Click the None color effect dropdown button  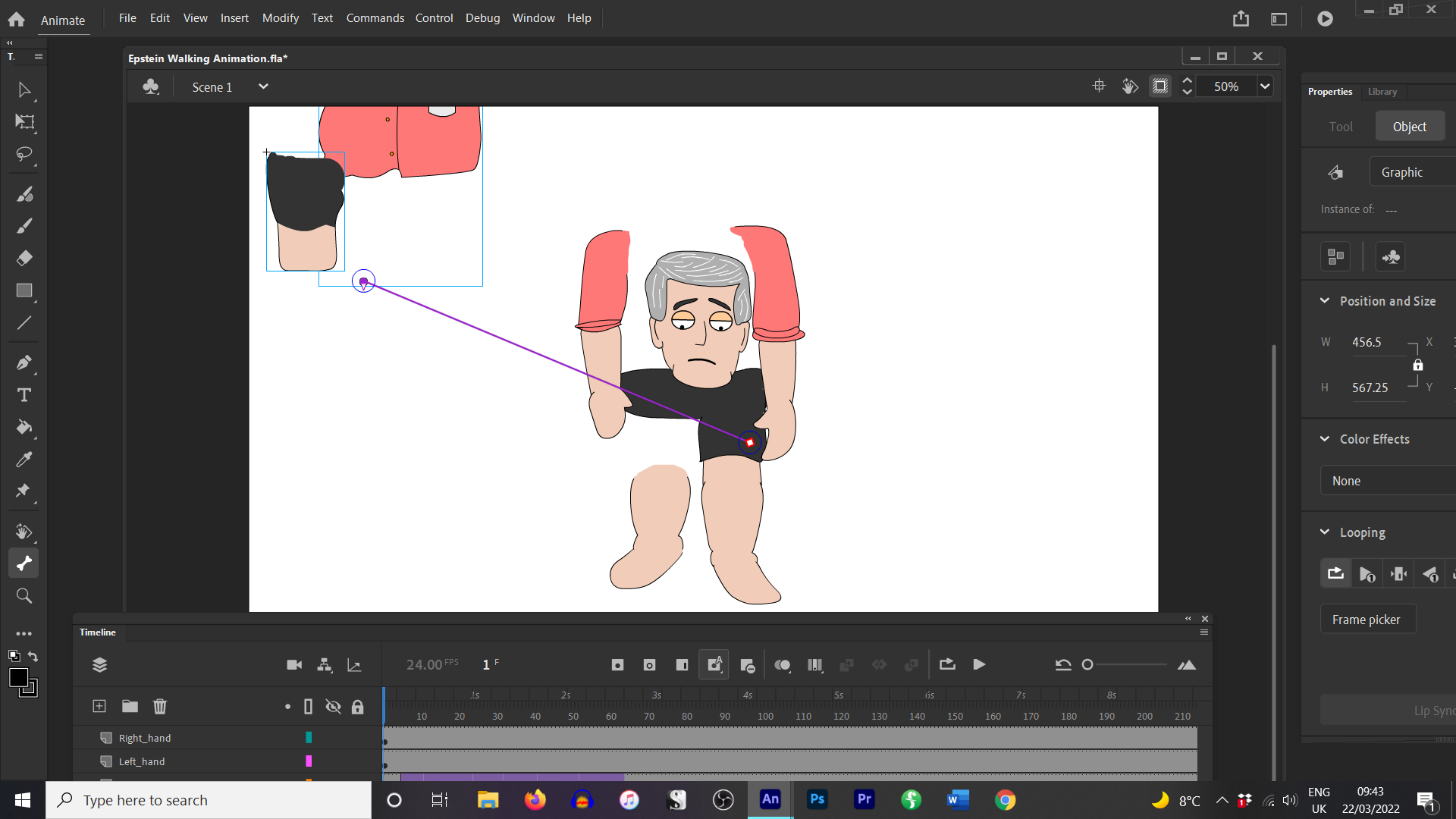pyautogui.click(x=1386, y=480)
